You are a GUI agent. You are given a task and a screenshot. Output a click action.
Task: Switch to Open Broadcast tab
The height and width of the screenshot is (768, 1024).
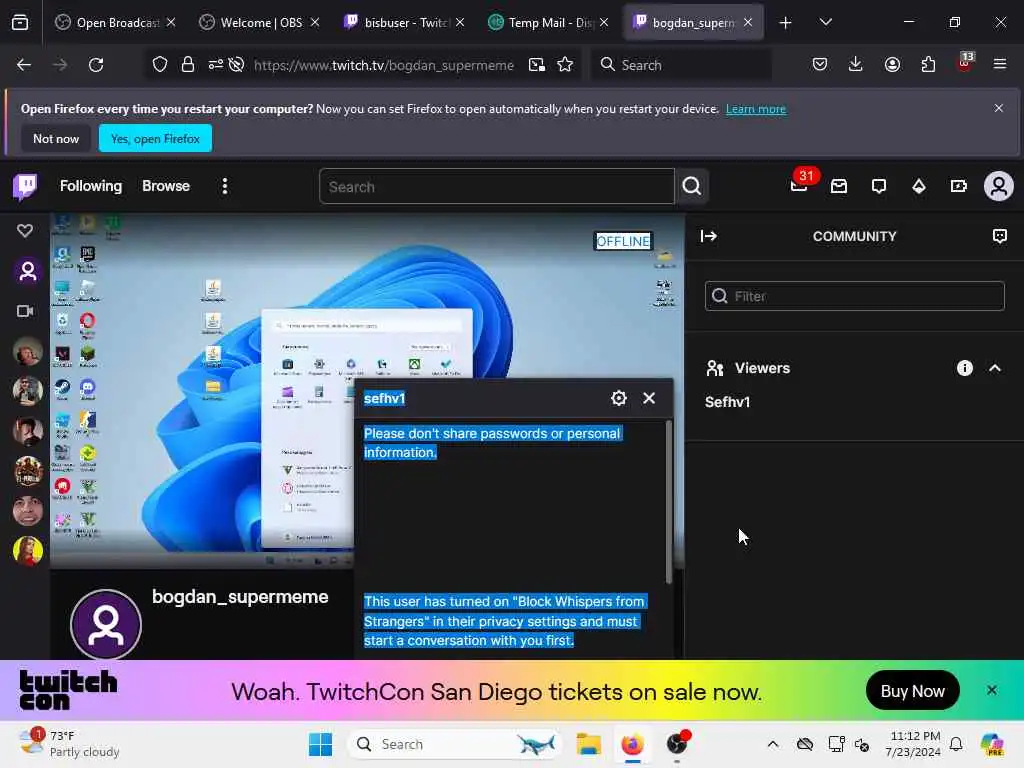[115, 22]
